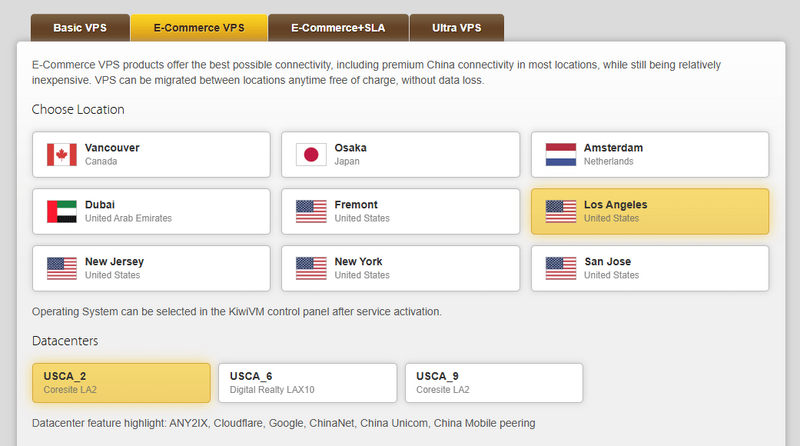Click the US flag beside Fremont
The height and width of the screenshot is (446, 800).
pyautogui.click(x=311, y=211)
